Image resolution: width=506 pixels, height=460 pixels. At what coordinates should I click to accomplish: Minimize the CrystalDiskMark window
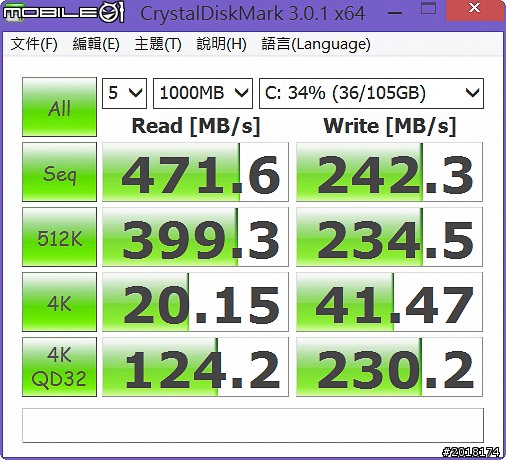[395, 13]
